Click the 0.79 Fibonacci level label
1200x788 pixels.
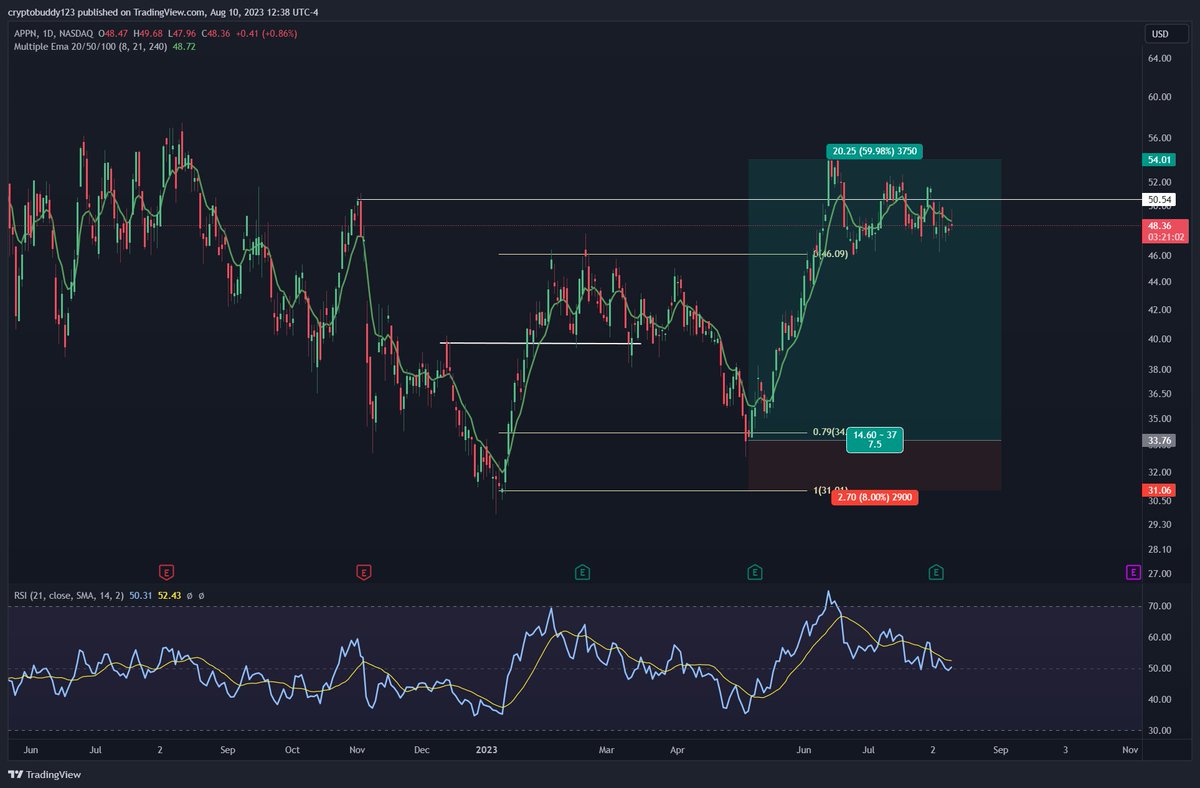829,432
